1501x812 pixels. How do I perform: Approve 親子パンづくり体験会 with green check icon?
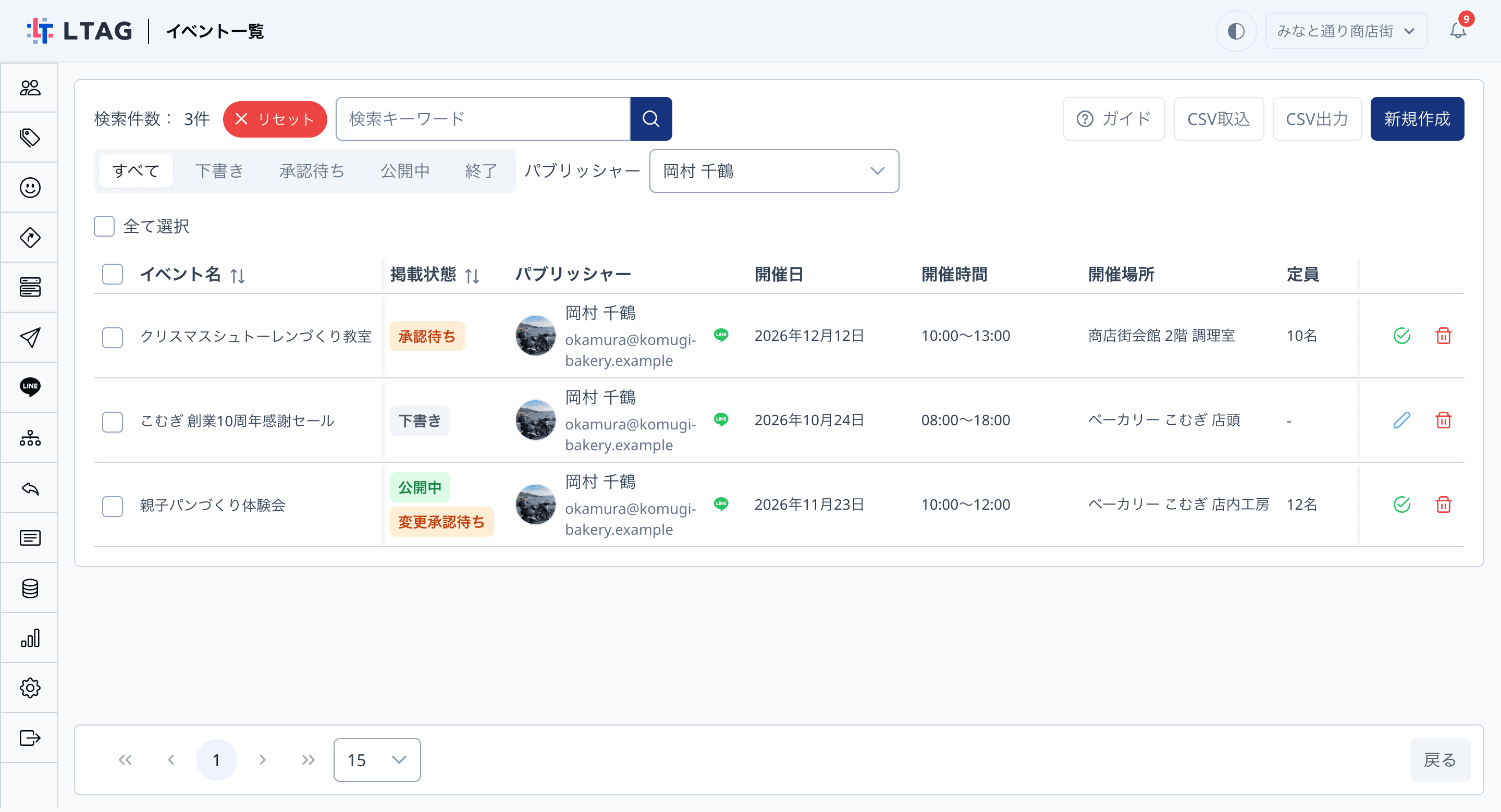pyautogui.click(x=1401, y=505)
